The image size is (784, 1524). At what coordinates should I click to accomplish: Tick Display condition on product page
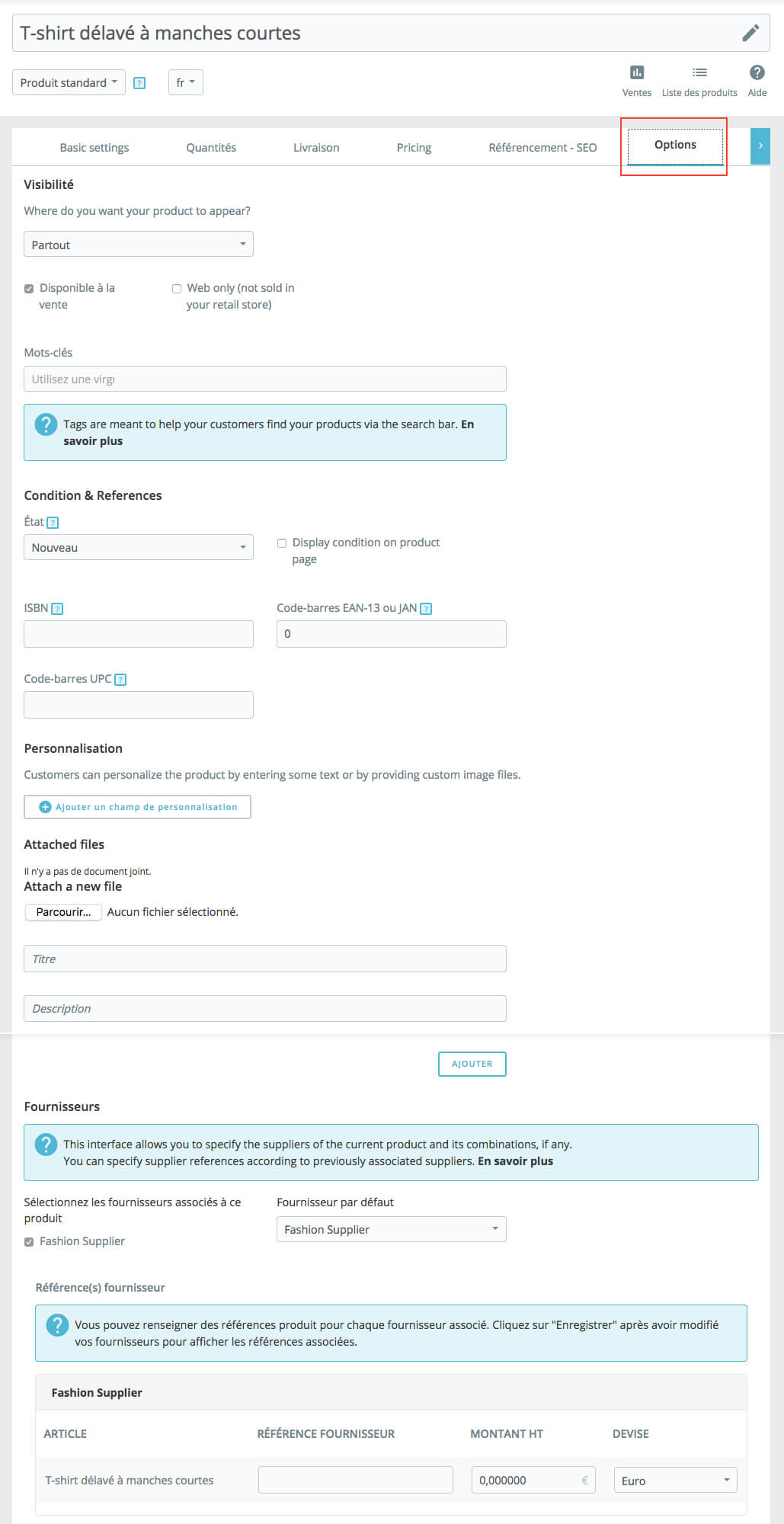(x=282, y=543)
